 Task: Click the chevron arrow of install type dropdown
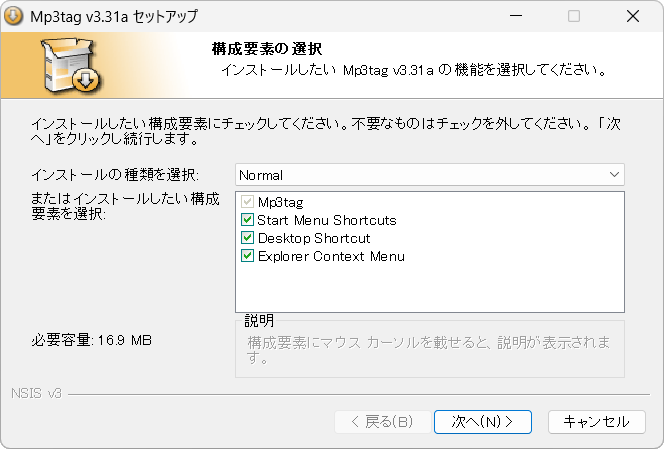pos(614,175)
